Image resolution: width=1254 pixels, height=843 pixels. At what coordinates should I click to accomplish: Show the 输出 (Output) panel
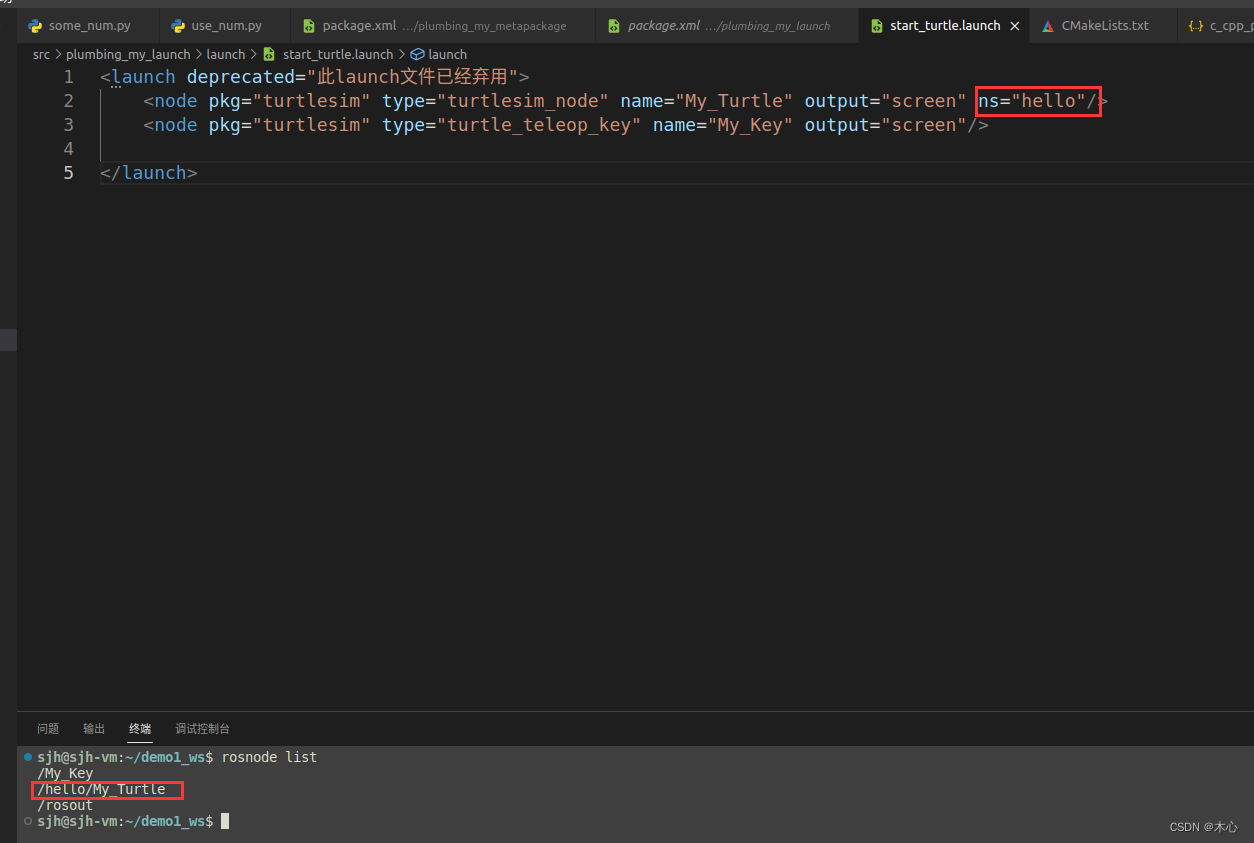click(x=94, y=729)
